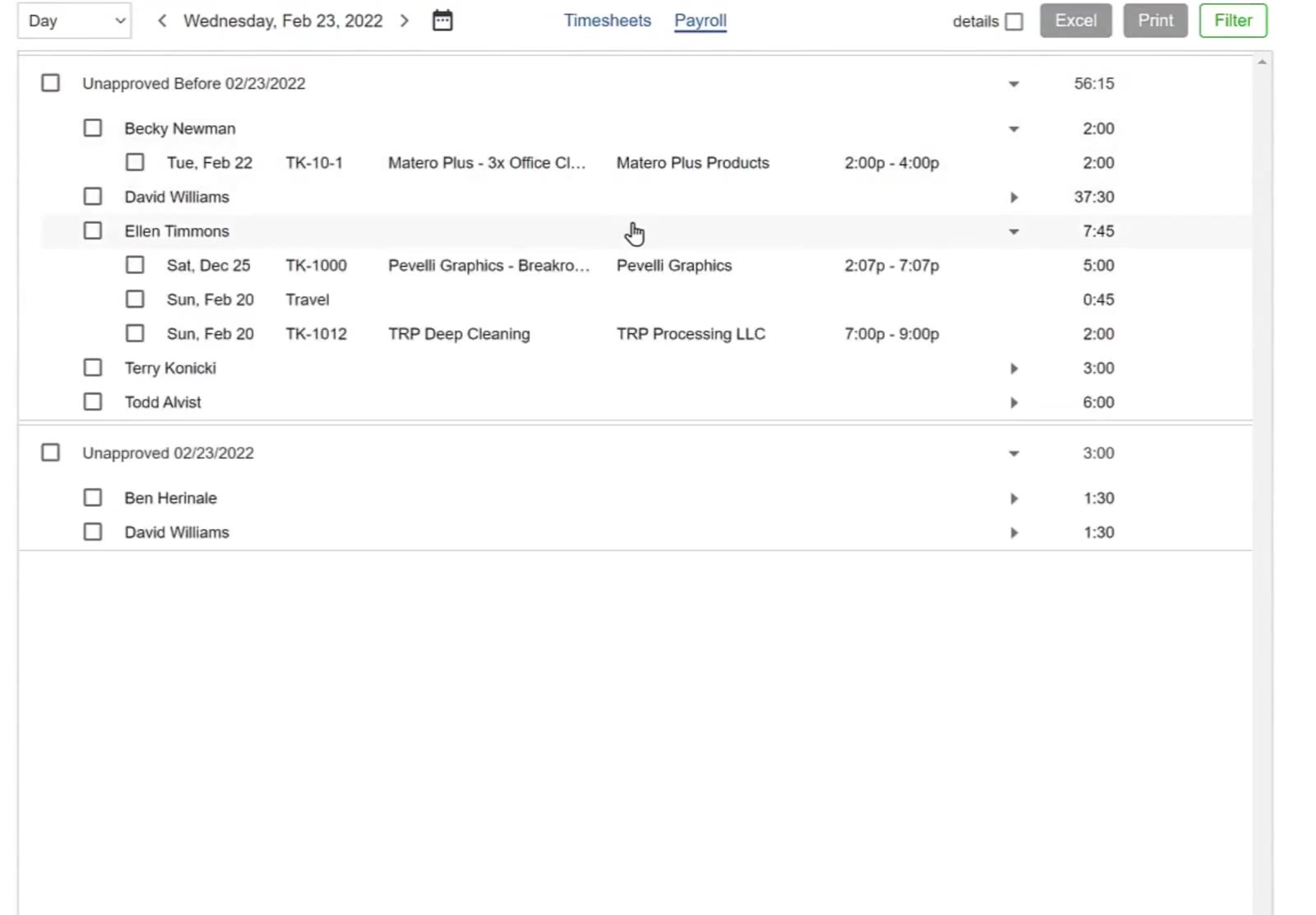The image size is (1316, 915).
Task: Collapse Becky Newman's entries
Action: pyautogui.click(x=1013, y=129)
